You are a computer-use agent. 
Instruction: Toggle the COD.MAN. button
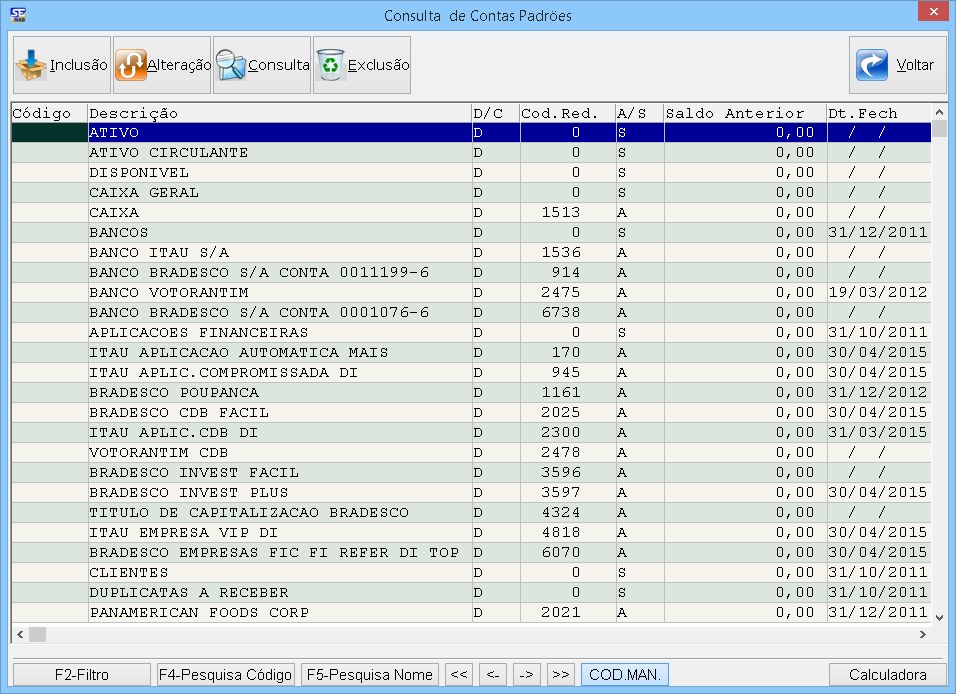tap(625, 675)
